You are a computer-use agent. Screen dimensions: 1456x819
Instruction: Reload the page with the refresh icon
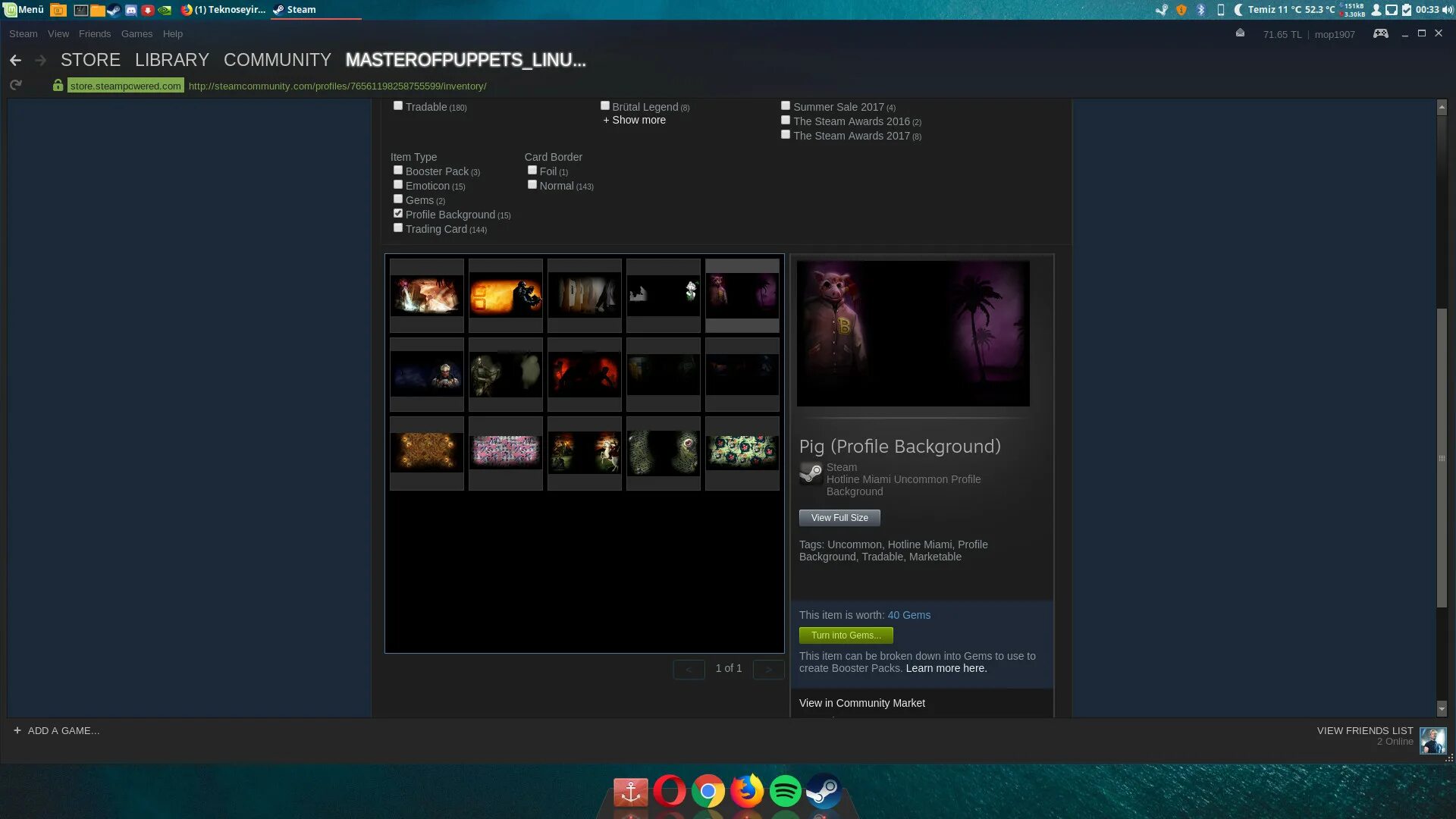15,86
